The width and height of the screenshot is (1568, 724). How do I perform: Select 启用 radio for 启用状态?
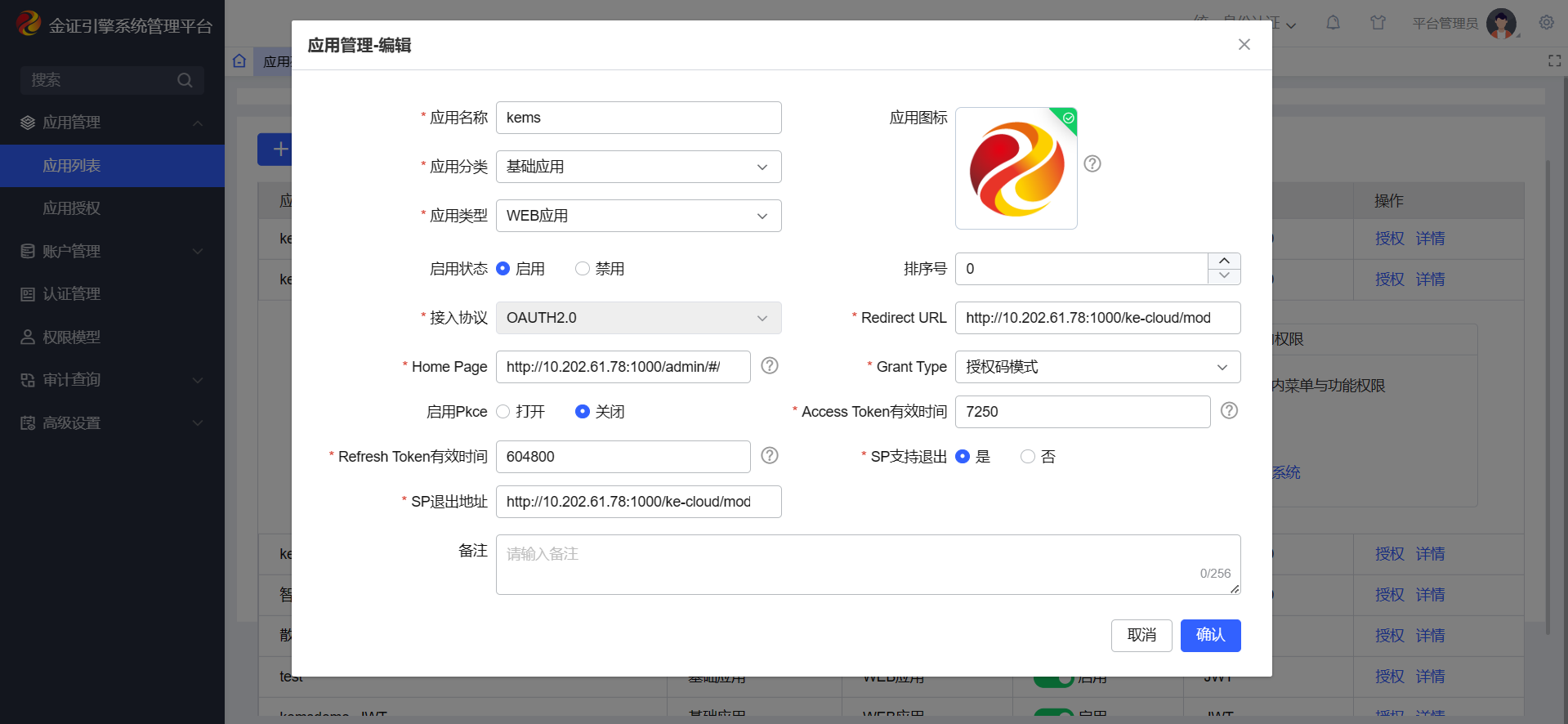click(503, 269)
